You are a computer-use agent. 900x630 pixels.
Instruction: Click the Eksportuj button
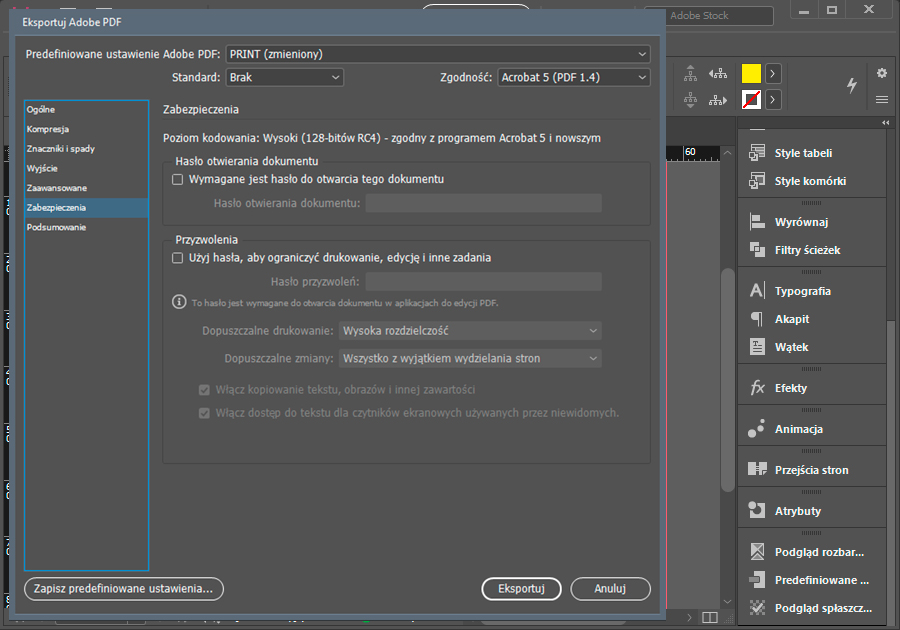pyautogui.click(x=521, y=589)
